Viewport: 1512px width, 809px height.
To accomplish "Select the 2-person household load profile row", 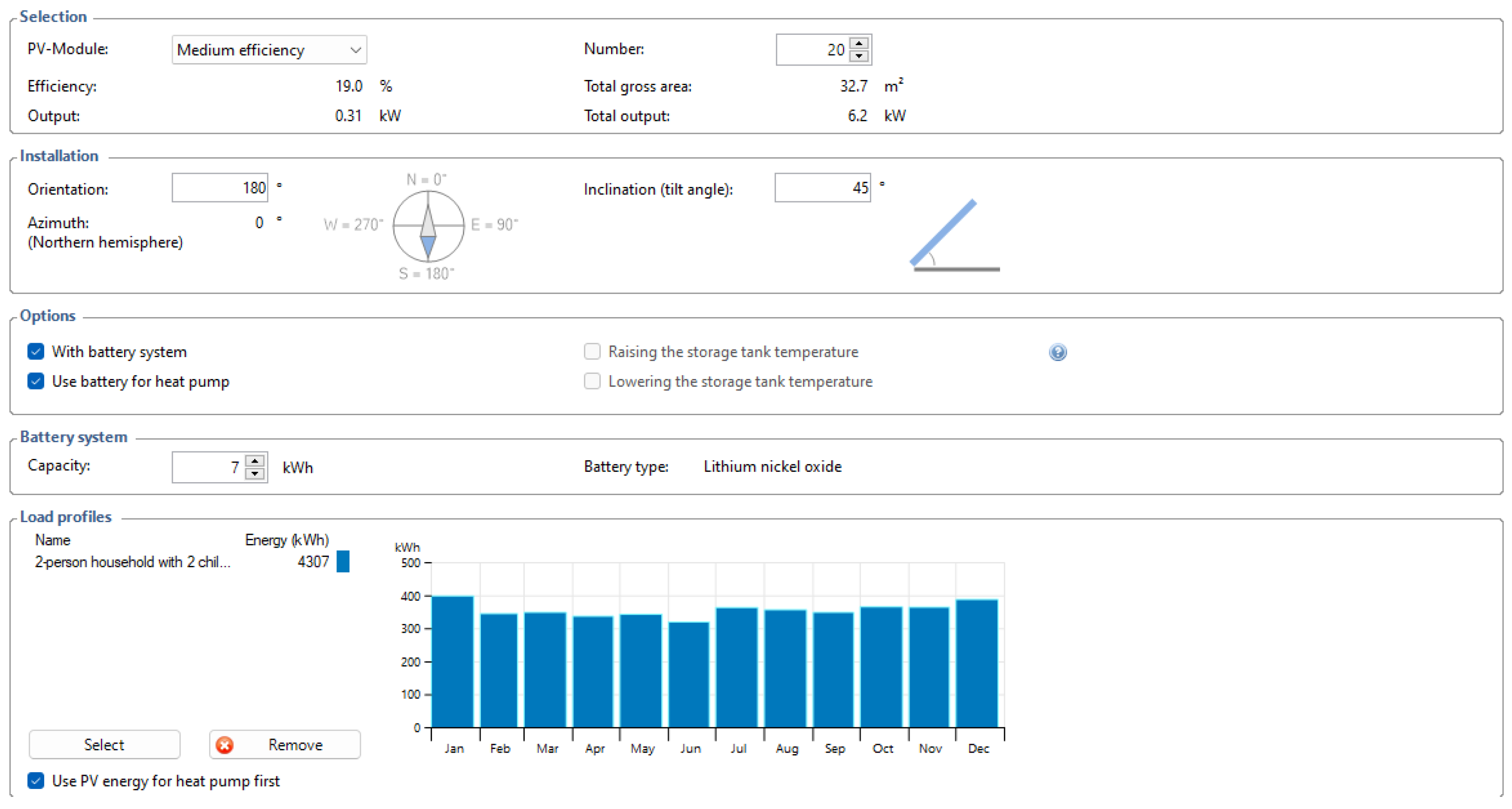I will [132, 562].
